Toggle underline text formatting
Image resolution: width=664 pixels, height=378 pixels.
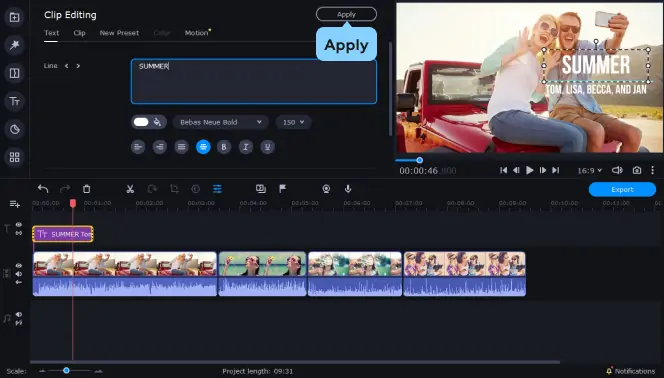pyautogui.click(x=267, y=147)
